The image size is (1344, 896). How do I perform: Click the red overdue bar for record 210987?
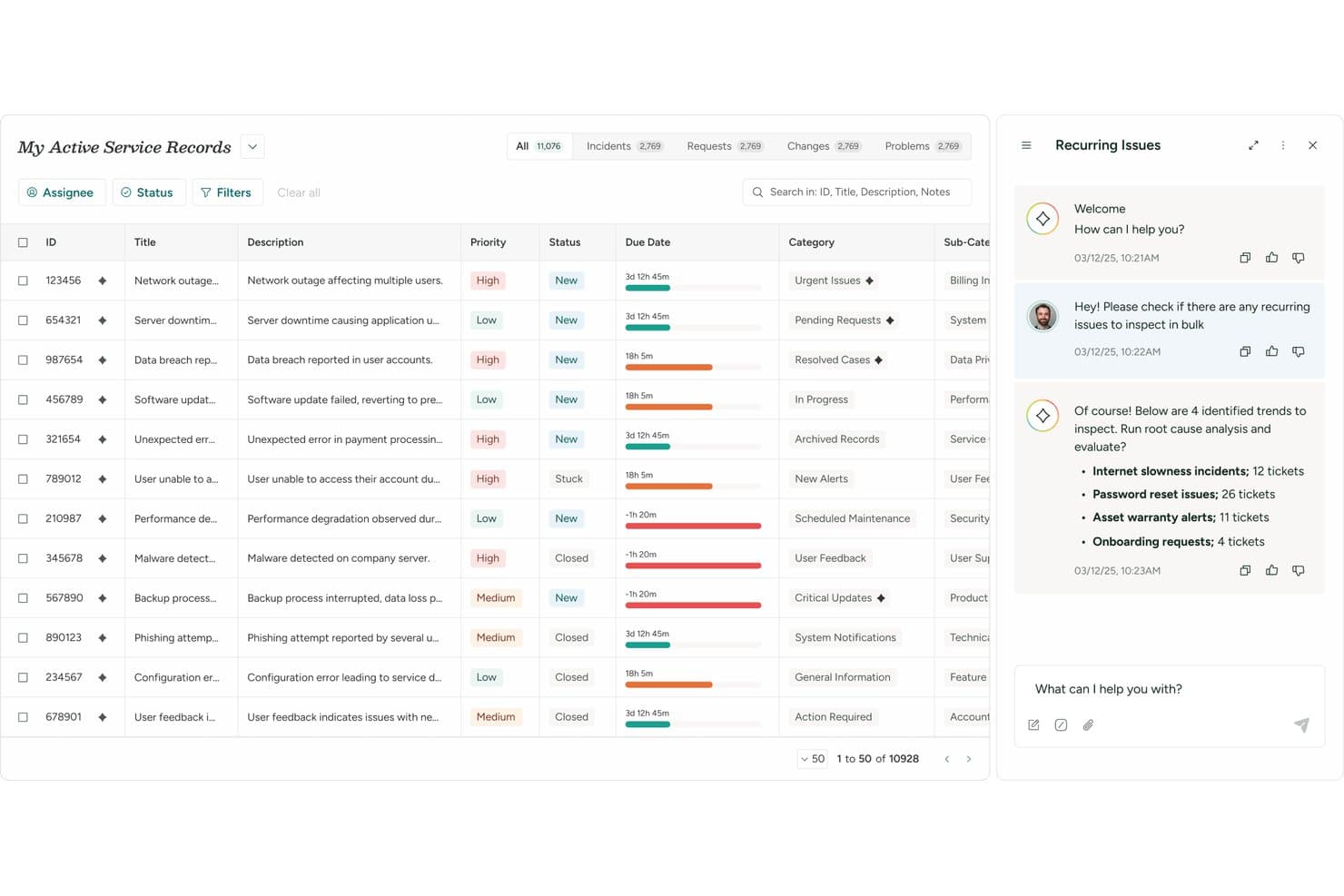693,526
